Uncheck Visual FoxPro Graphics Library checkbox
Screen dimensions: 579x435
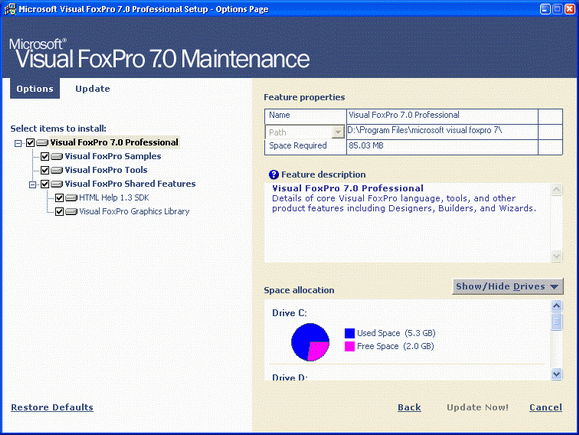tap(59, 212)
